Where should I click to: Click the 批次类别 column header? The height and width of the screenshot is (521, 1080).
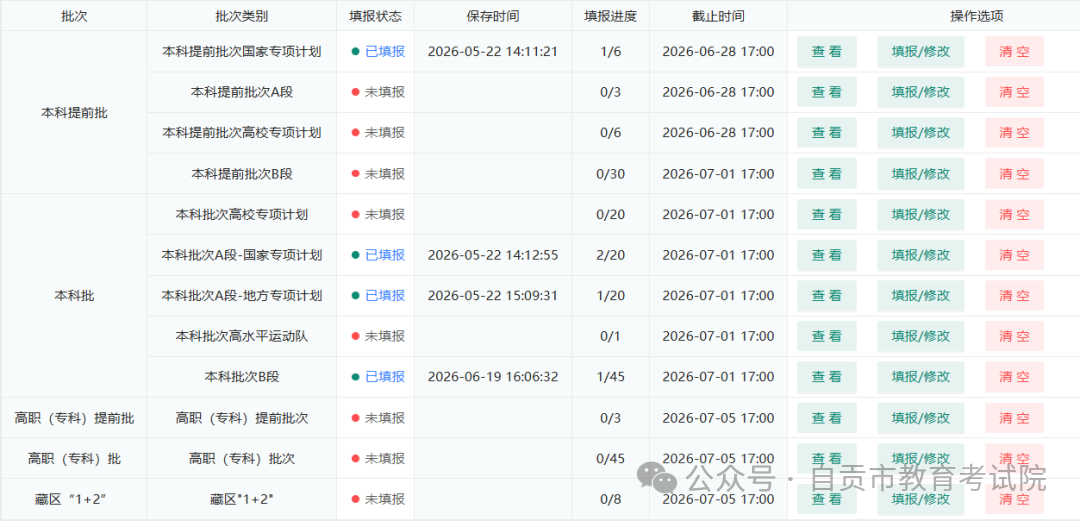tap(242, 16)
